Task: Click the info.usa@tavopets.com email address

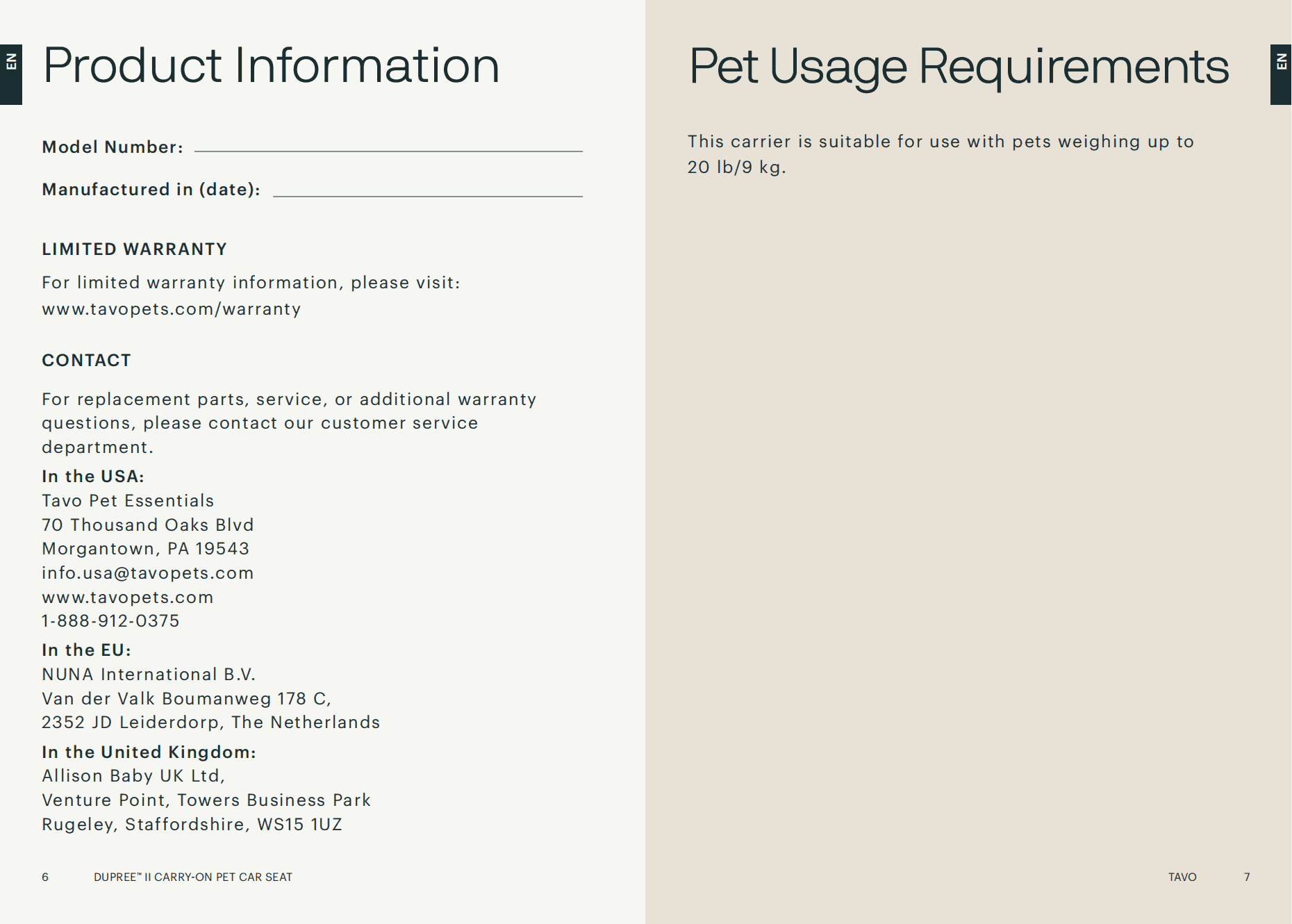Action: (147, 573)
